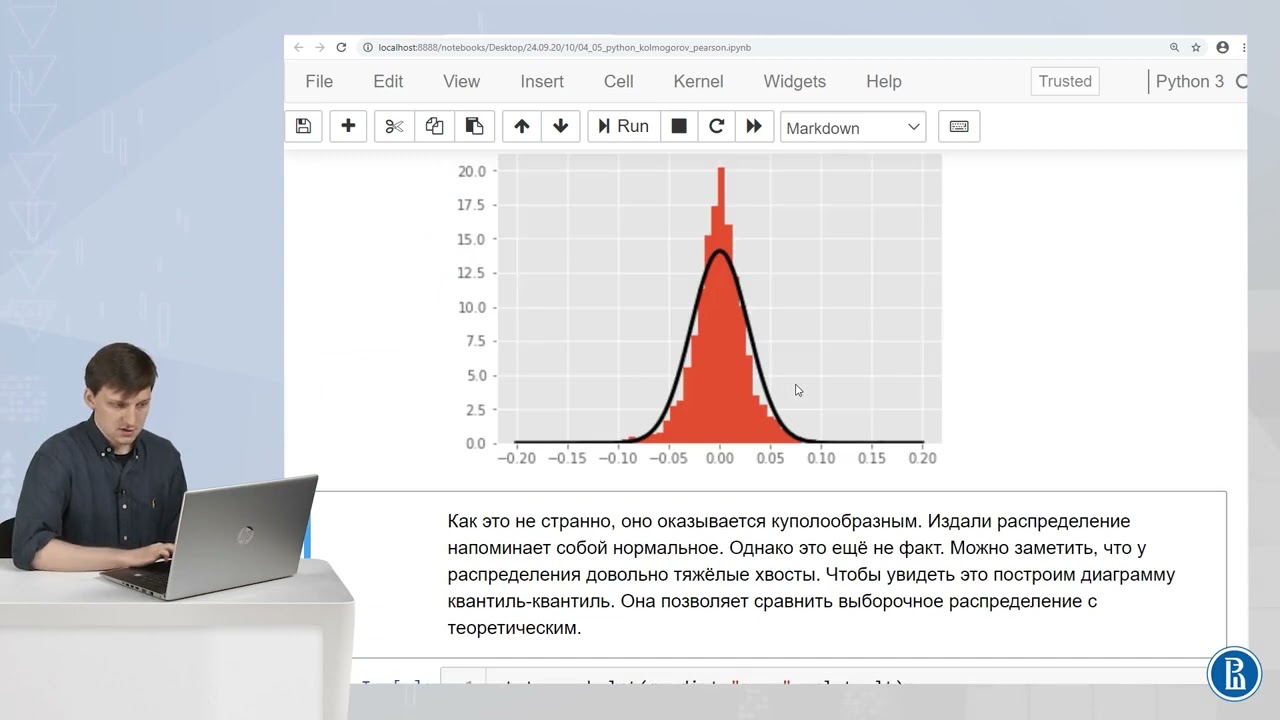Screen dimensions: 1280x720
Task: Restart the kernel with the circular arrow
Action: 716,126
